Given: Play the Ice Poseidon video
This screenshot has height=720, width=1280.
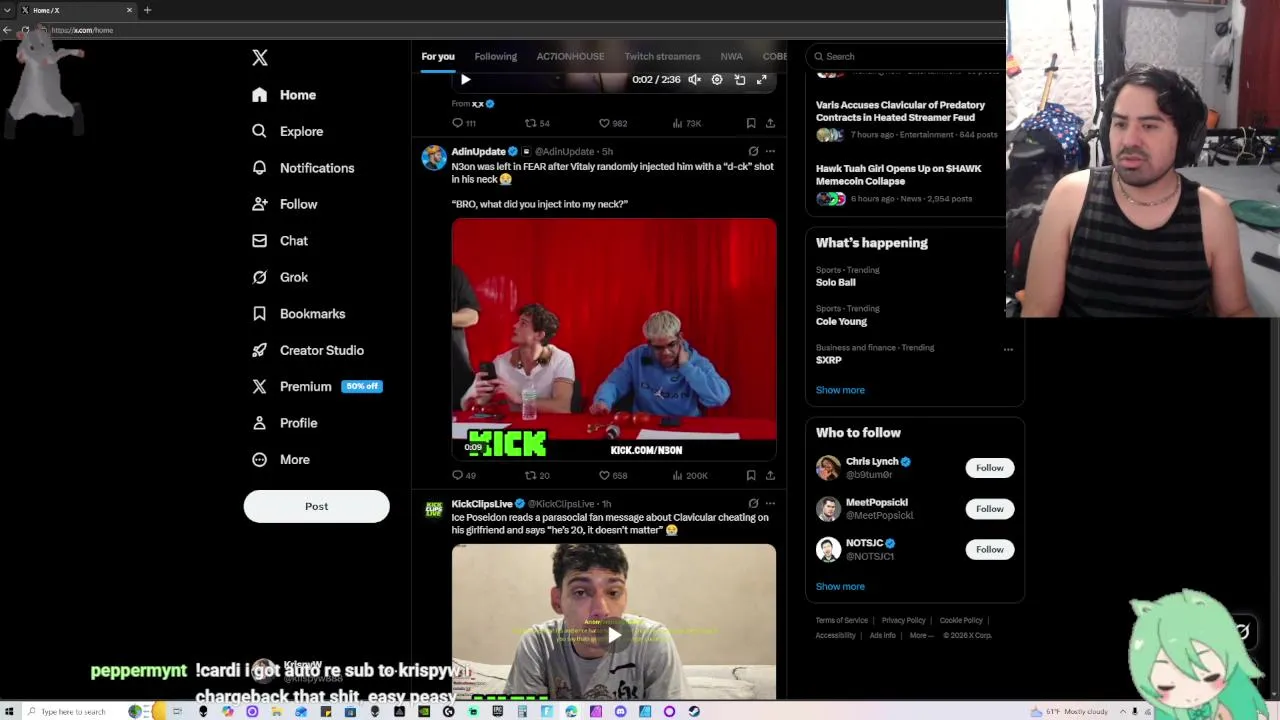Looking at the screenshot, I should tap(614, 634).
